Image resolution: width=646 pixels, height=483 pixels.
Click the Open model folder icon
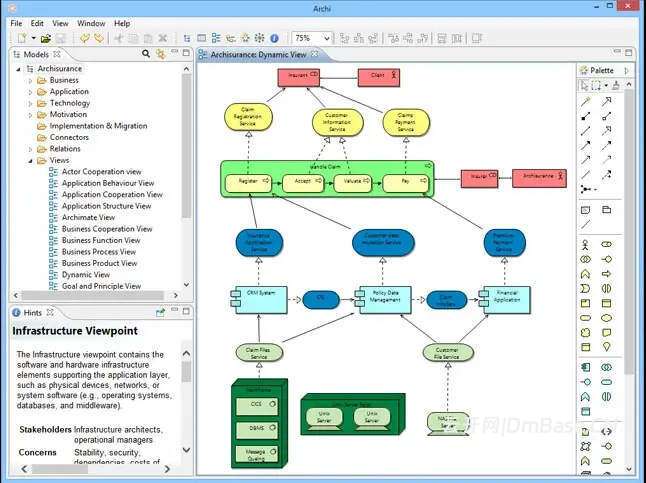coord(45,39)
